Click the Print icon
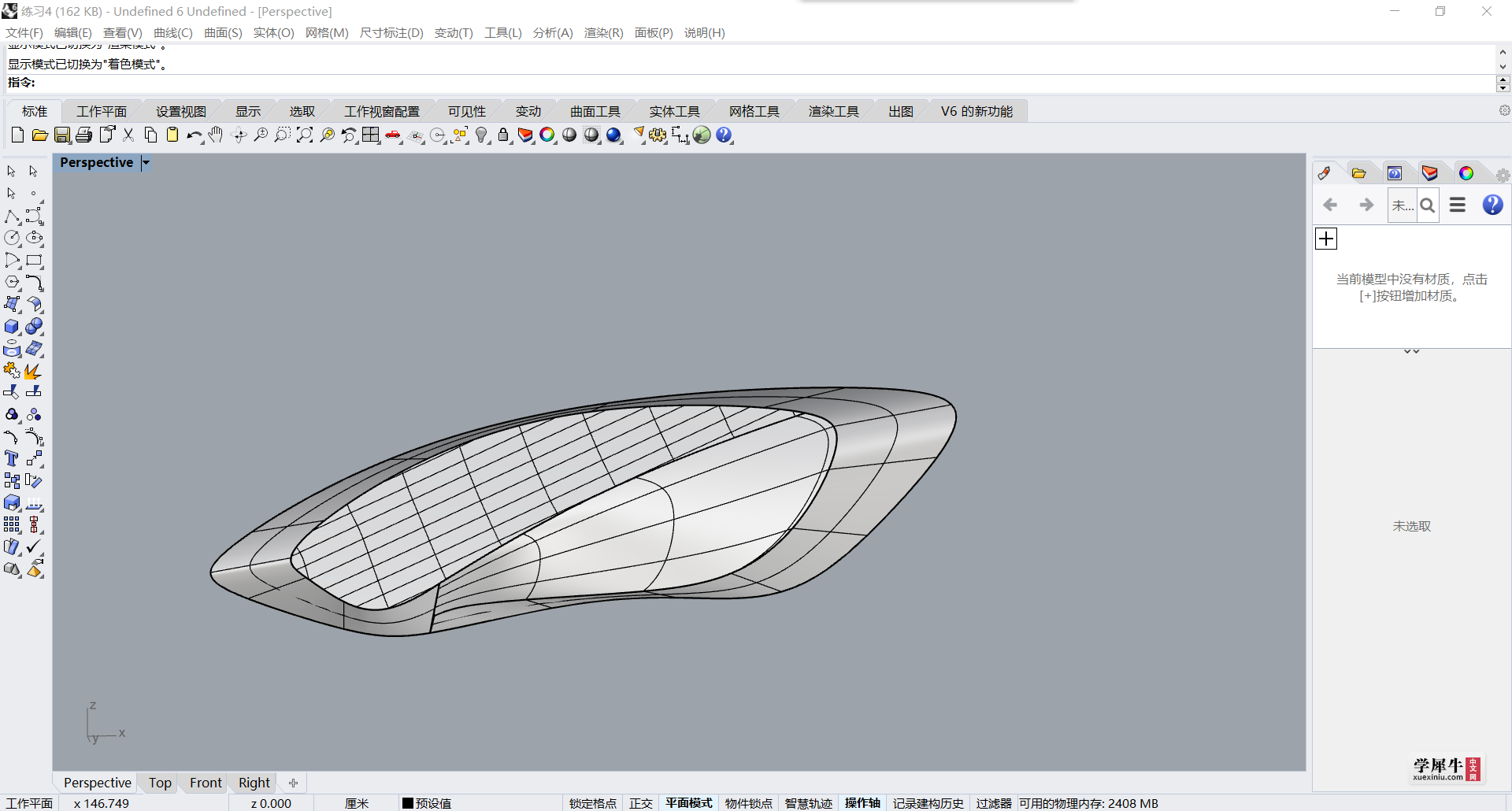This screenshot has width=1512, height=811. click(x=83, y=135)
